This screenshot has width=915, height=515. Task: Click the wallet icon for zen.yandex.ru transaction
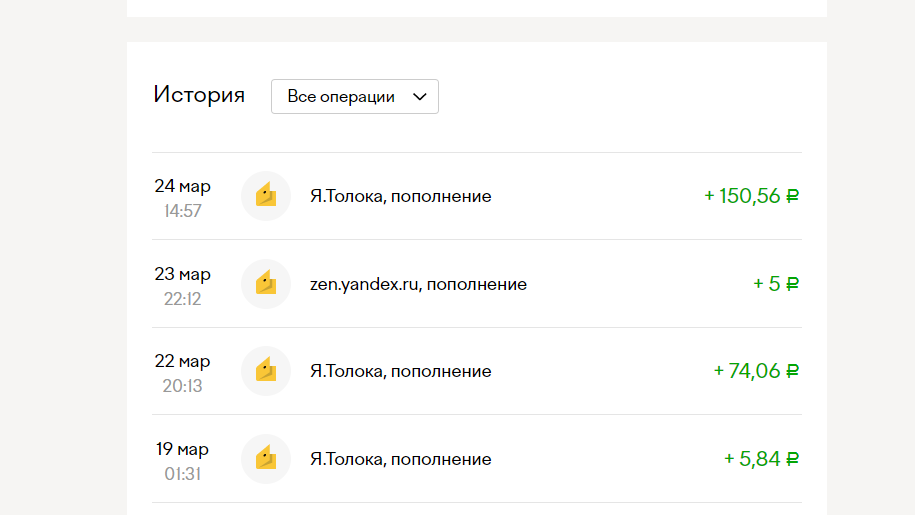pyautogui.click(x=266, y=284)
